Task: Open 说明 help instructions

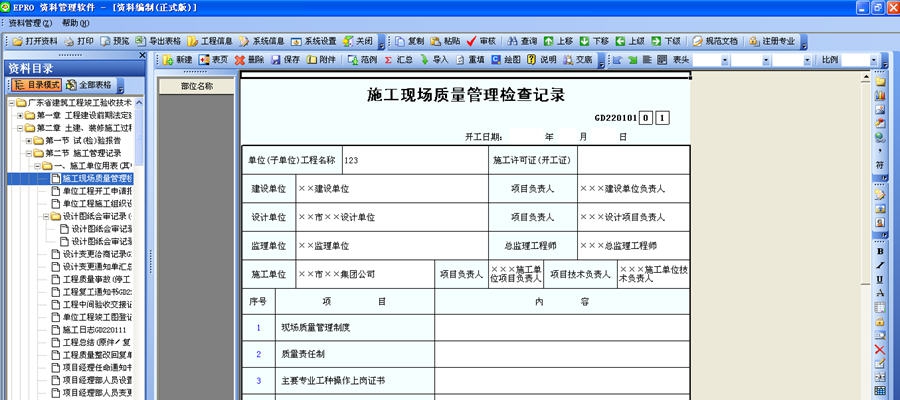Action: point(541,60)
